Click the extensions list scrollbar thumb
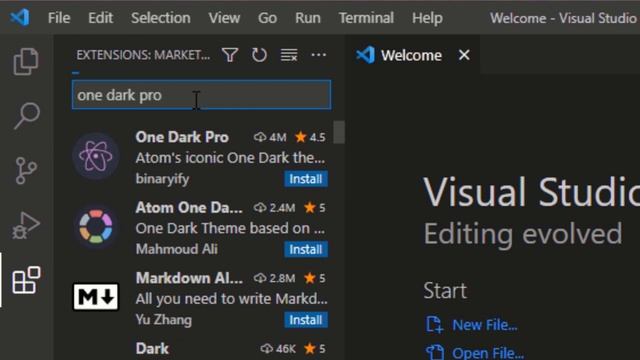Screen dimensions: 640x360 click(x=339, y=132)
